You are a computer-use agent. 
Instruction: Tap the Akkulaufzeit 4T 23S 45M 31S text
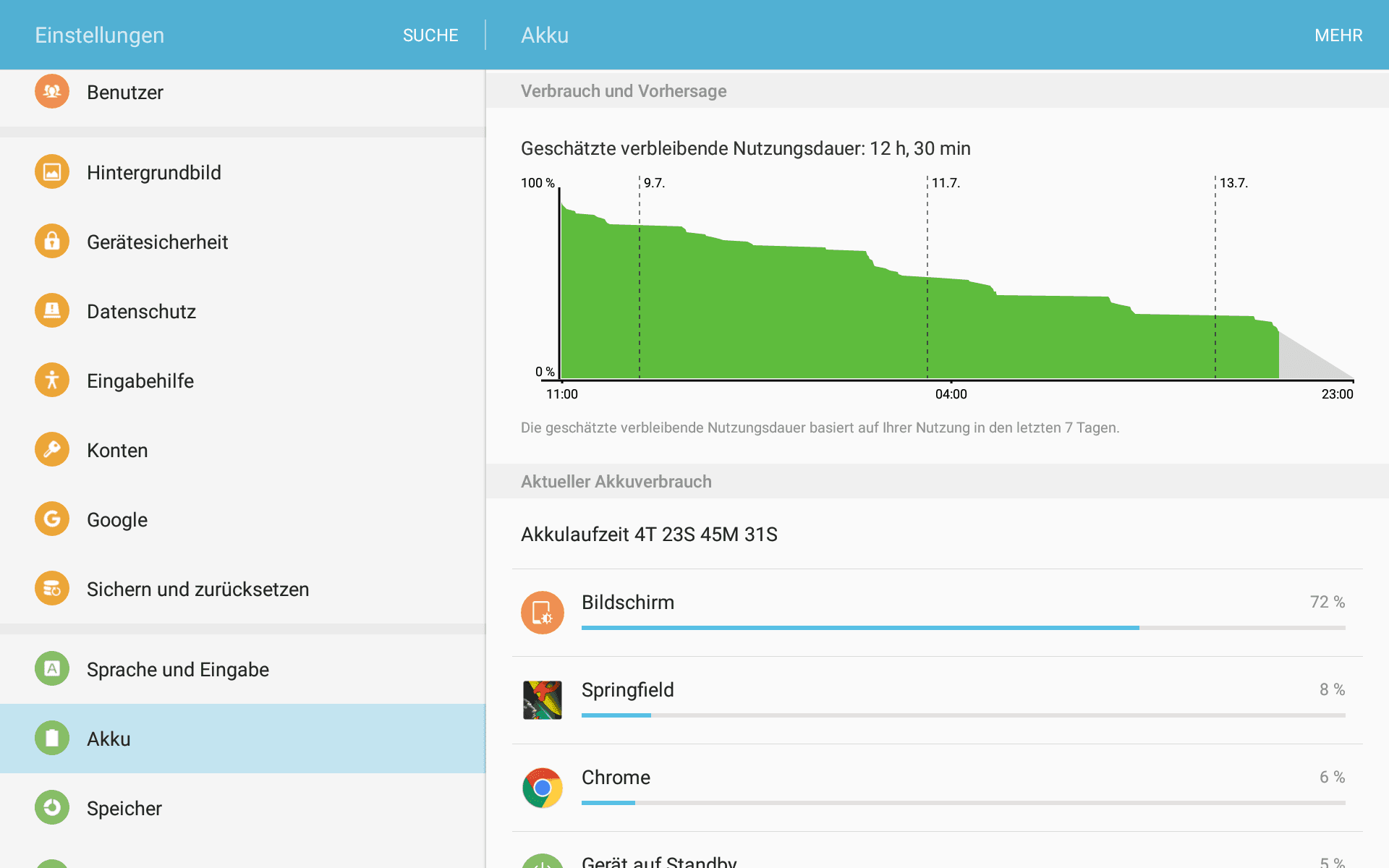(649, 535)
